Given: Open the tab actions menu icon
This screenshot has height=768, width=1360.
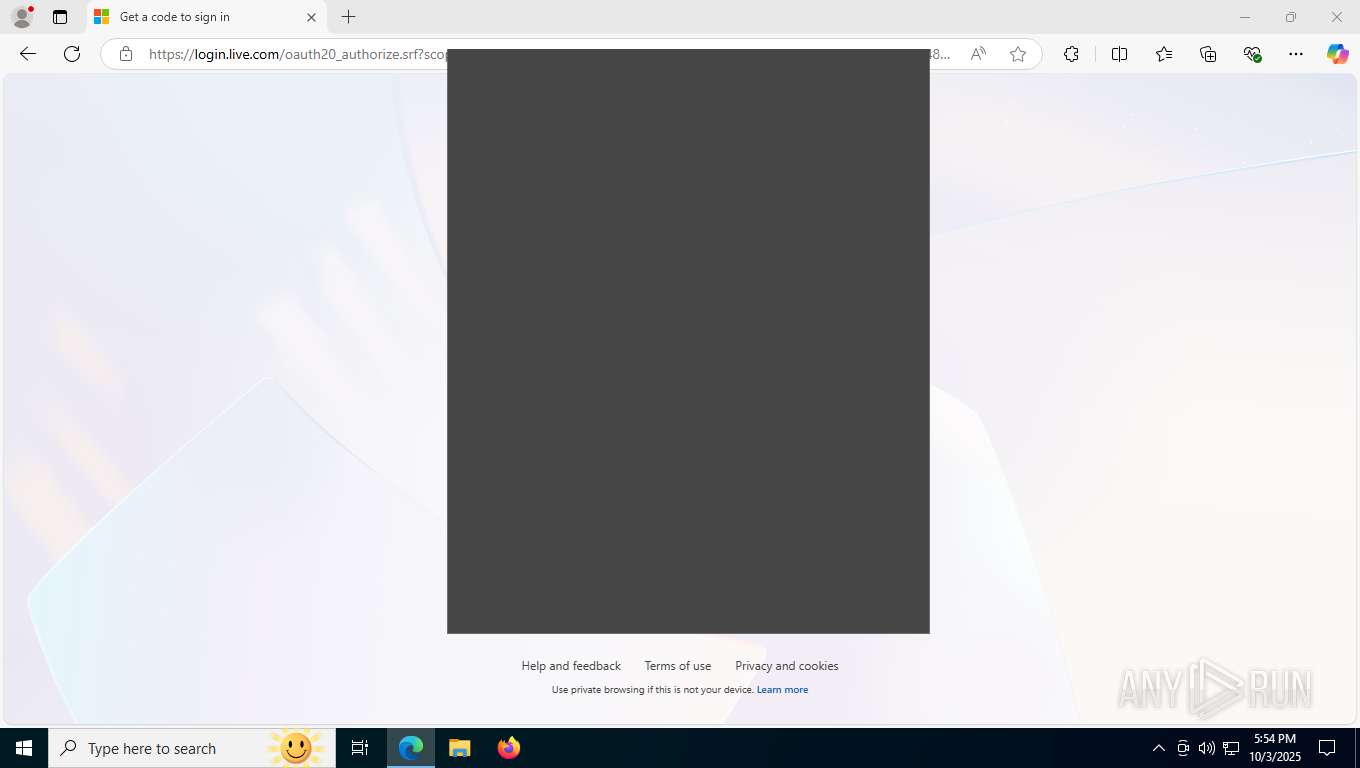Looking at the screenshot, I should point(60,17).
